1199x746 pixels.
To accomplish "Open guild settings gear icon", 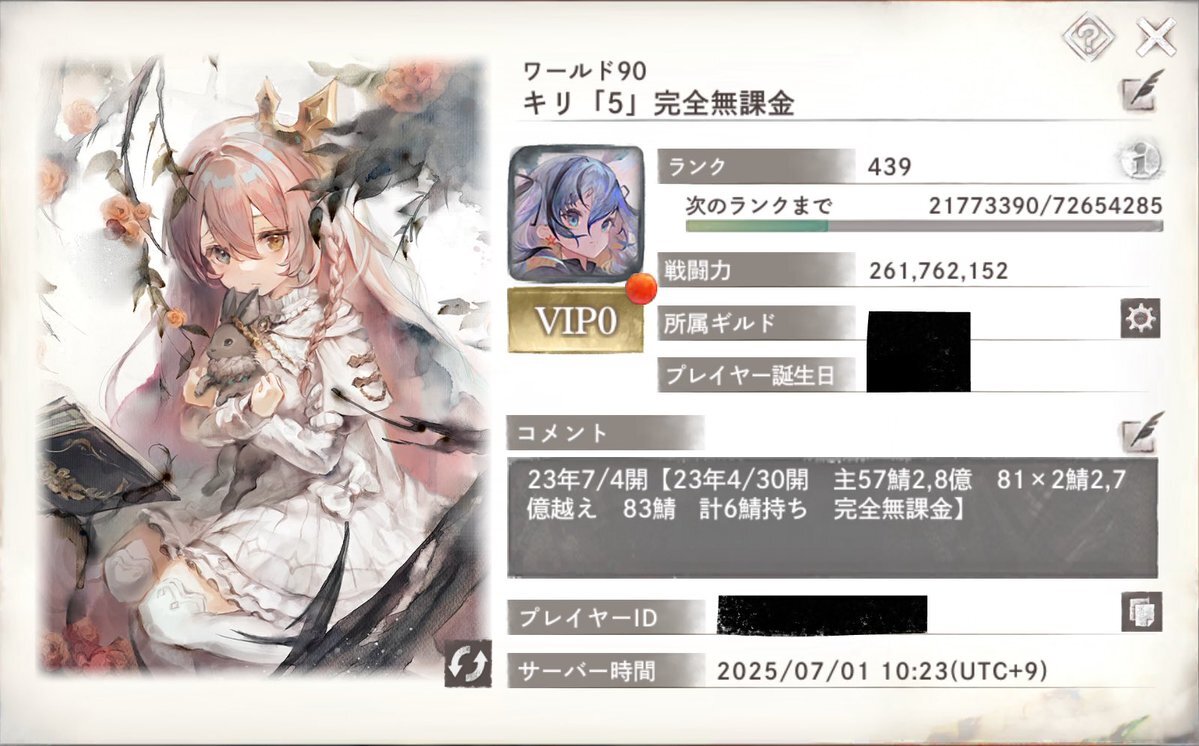I will [x=1140, y=318].
